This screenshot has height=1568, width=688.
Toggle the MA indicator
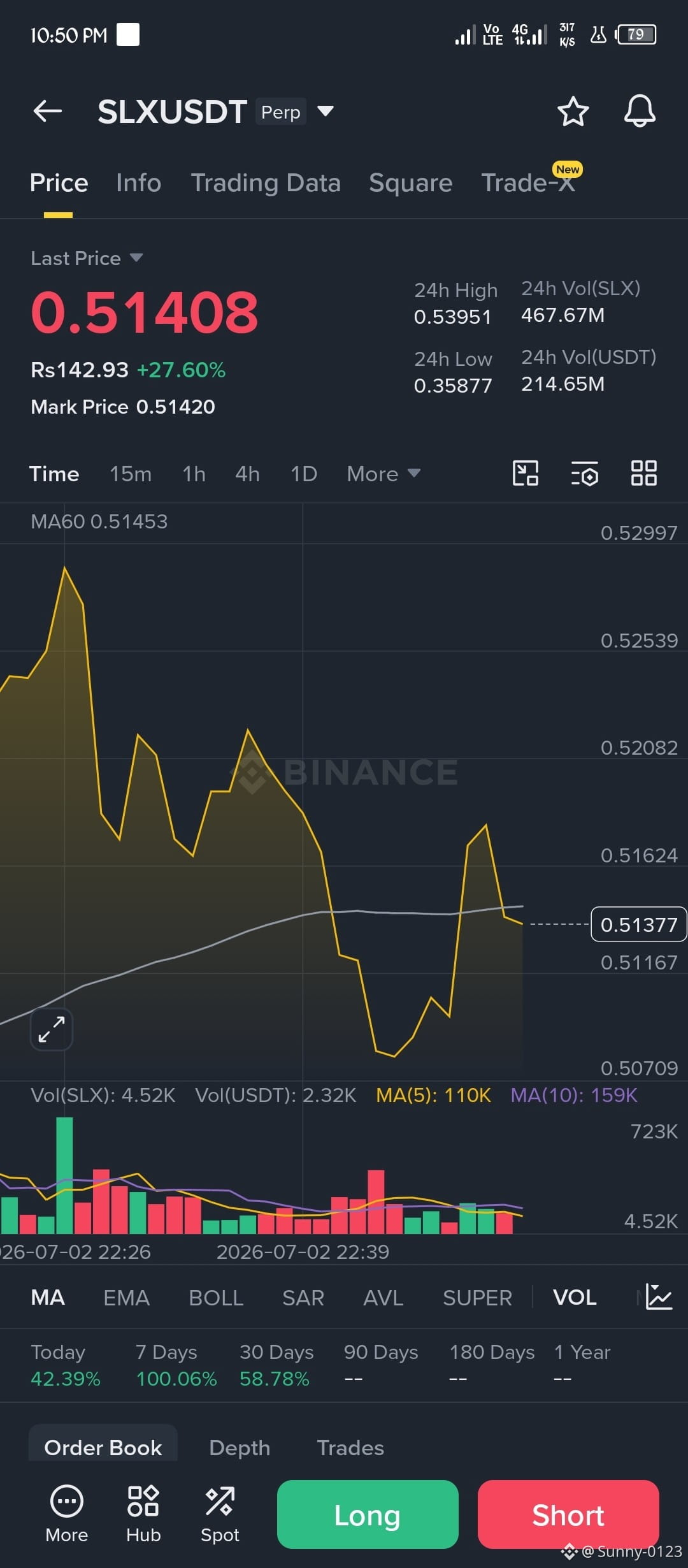tap(48, 1297)
